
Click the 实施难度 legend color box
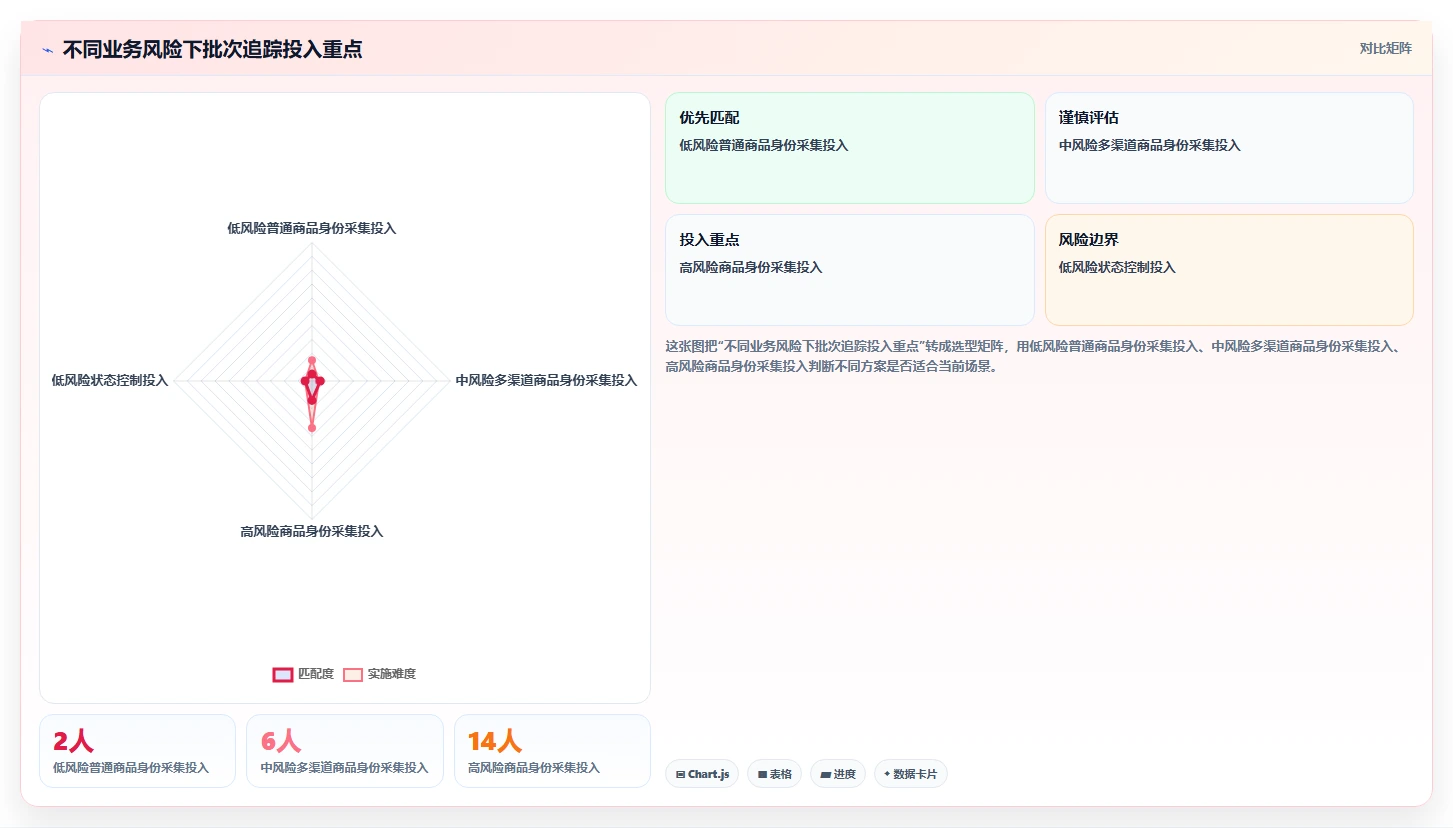click(353, 674)
